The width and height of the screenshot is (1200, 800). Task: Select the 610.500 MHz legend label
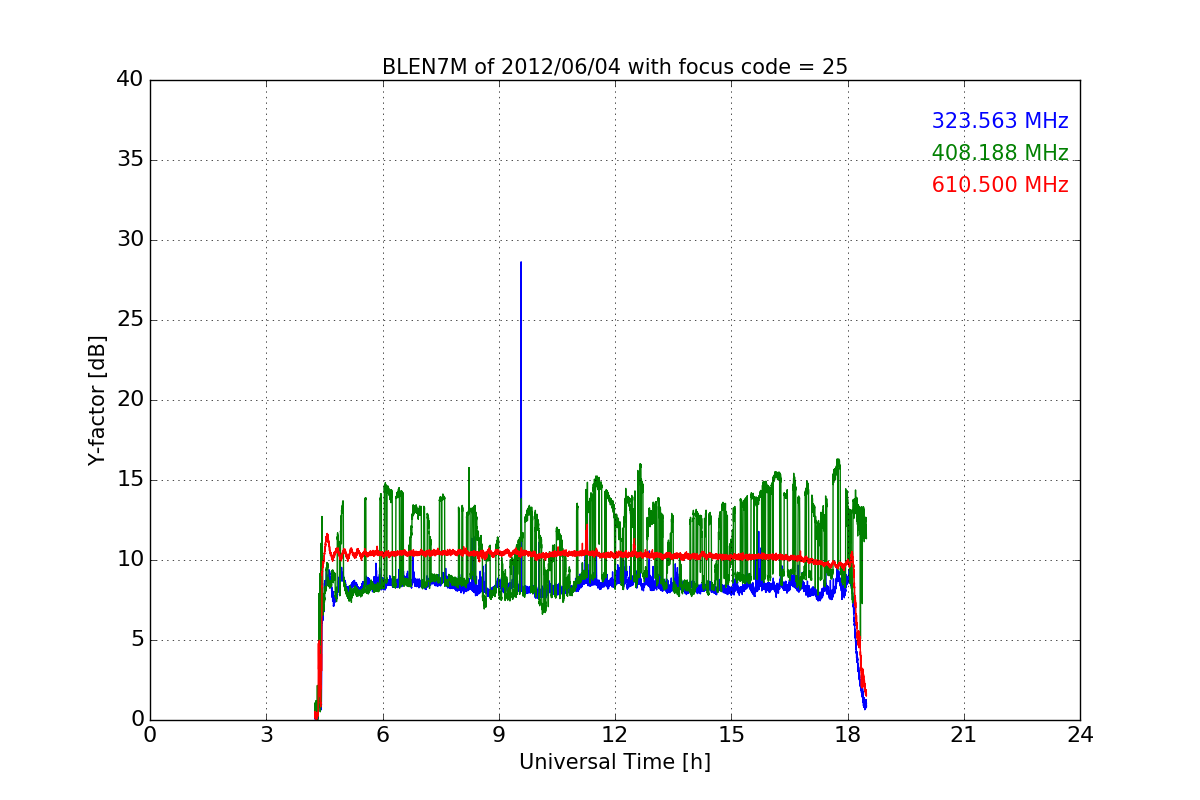point(1000,185)
